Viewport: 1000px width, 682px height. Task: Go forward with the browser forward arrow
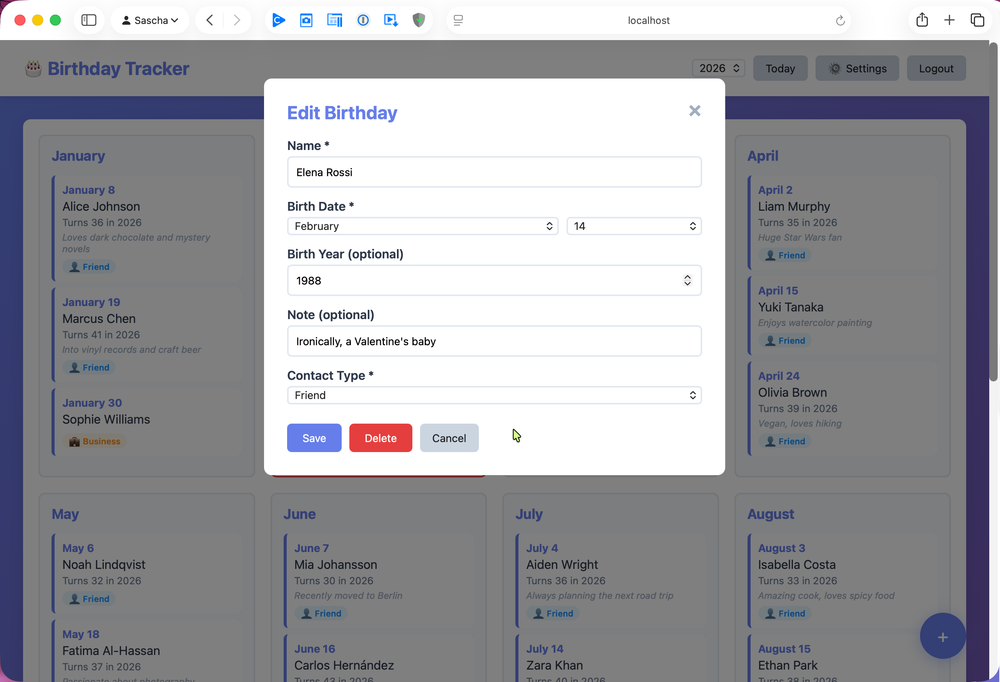click(237, 20)
